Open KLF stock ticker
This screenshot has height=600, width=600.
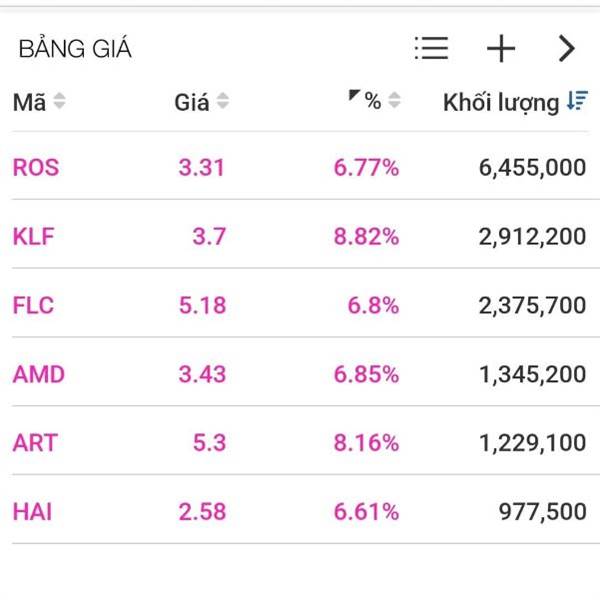click(x=34, y=236)
